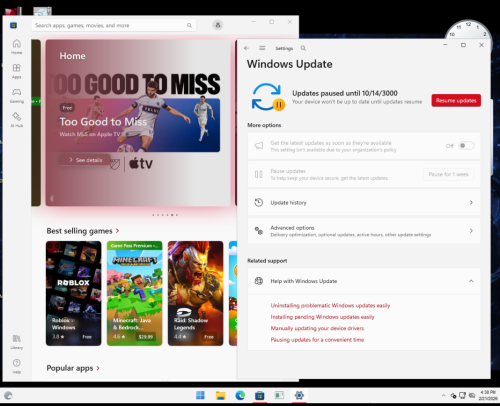Open AI Hub in Store sidebar

[17, 120]
